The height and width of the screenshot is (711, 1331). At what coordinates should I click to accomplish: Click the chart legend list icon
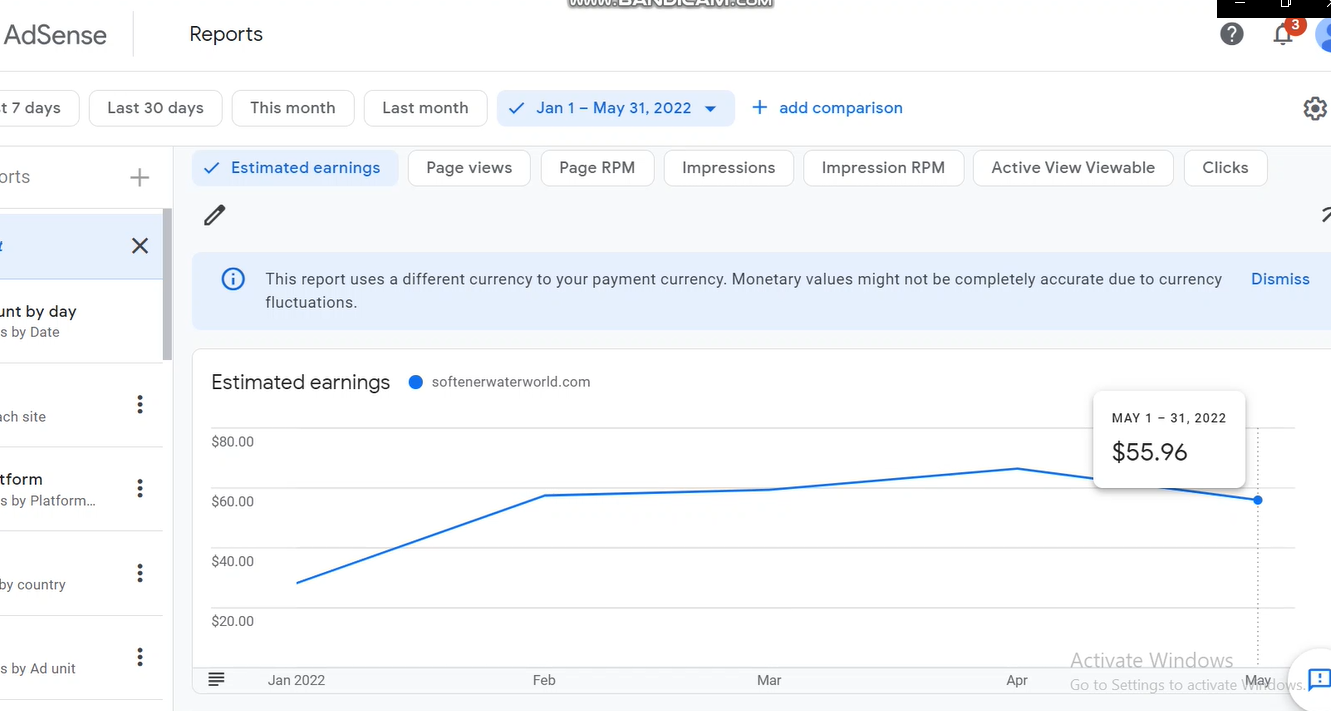(216, 680)
